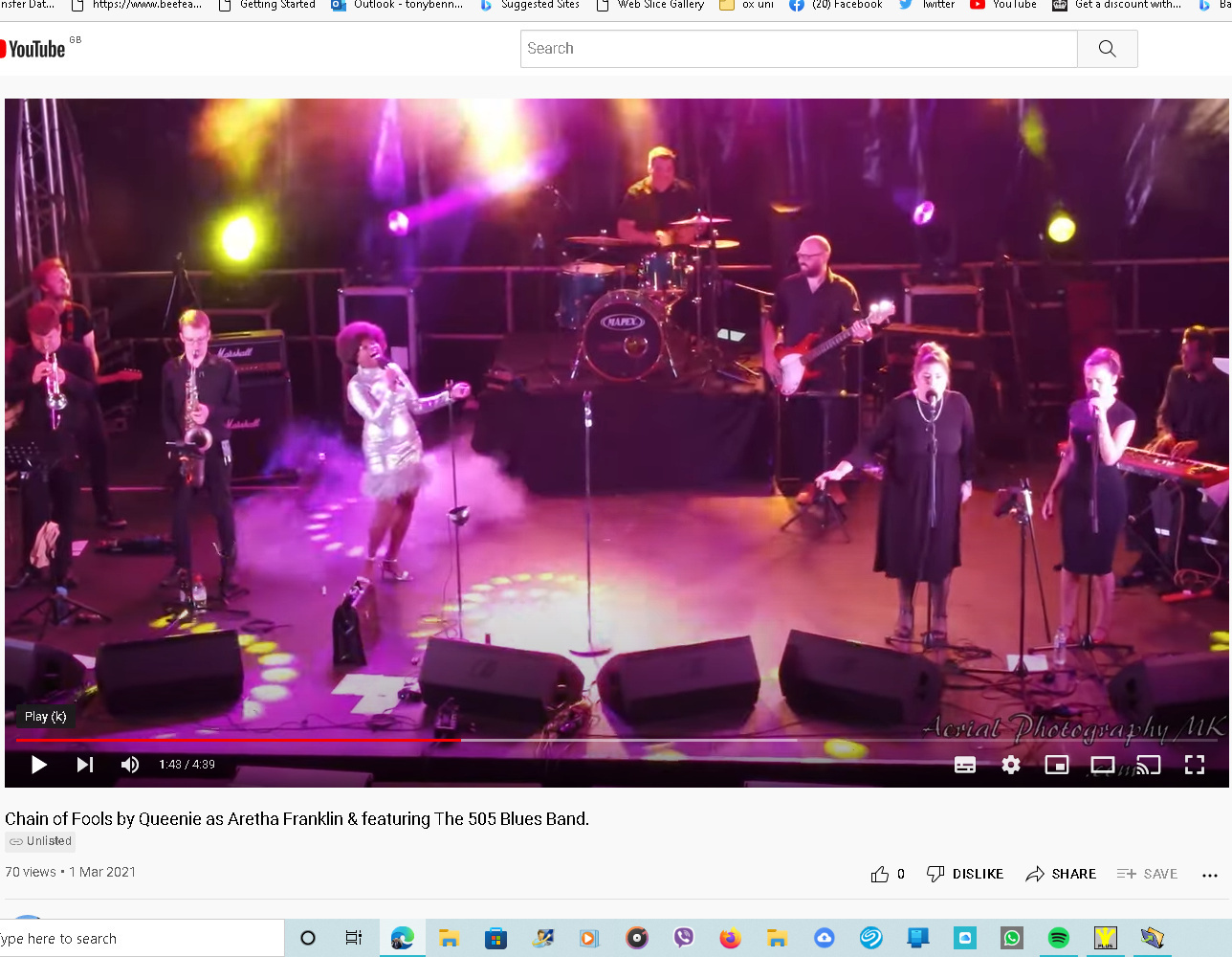Viewport: 1232px width, 957px height.
Task: Open the SAVE to playlist menu
Action: [x=1147, y=874]
